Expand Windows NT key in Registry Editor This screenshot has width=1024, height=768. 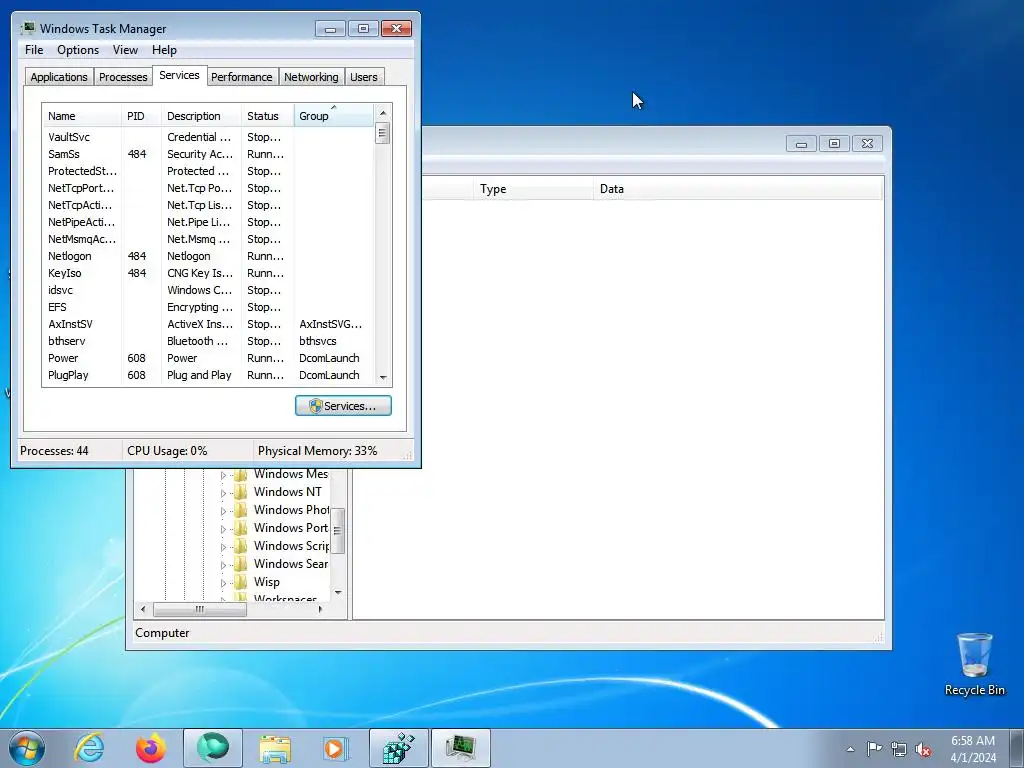tap(223, 493)
